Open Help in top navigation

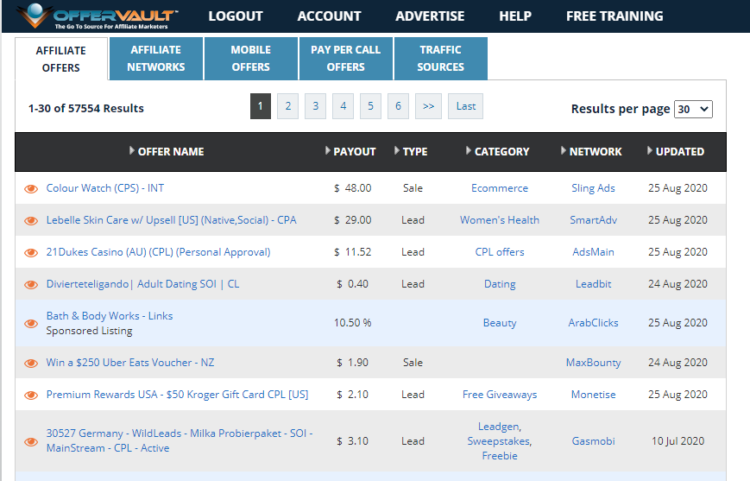tap(515, 16)
